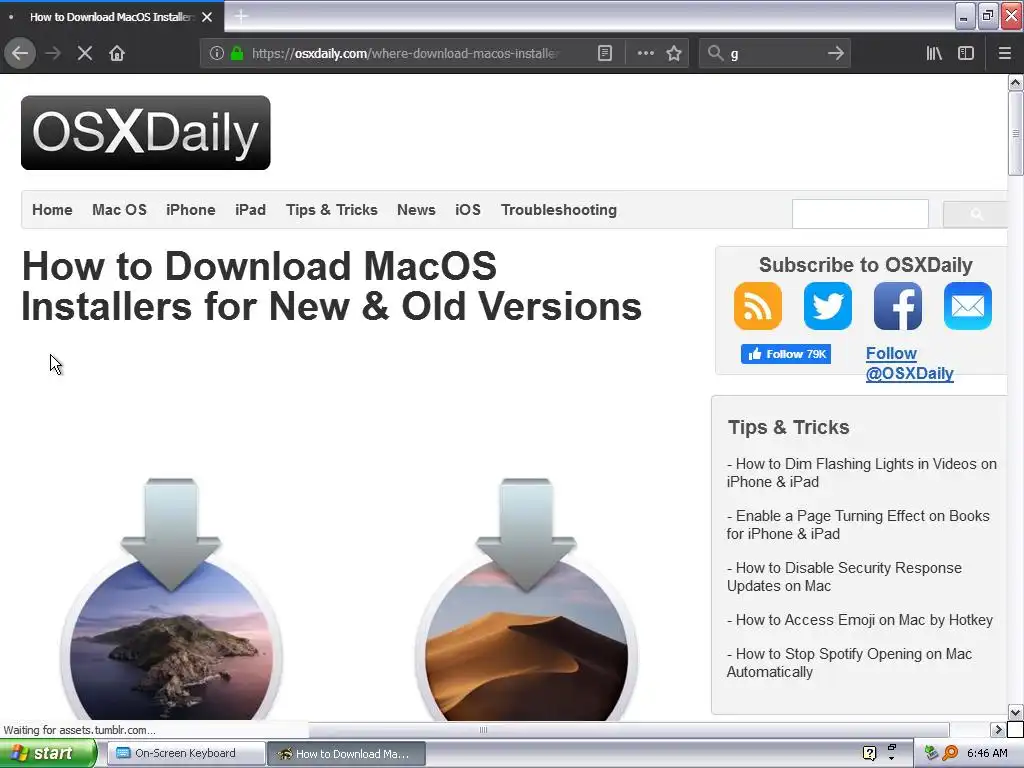This screenshot has height=768, width=1024.
Task: Click the vertical scrollbar up arrow
Action: click(1016, 82)
